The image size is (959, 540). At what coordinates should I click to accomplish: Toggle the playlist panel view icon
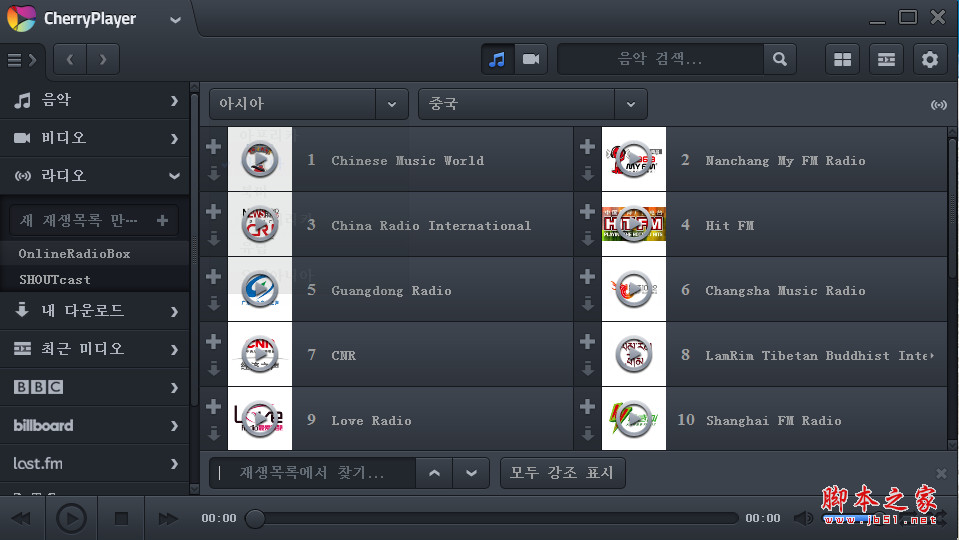886,59
